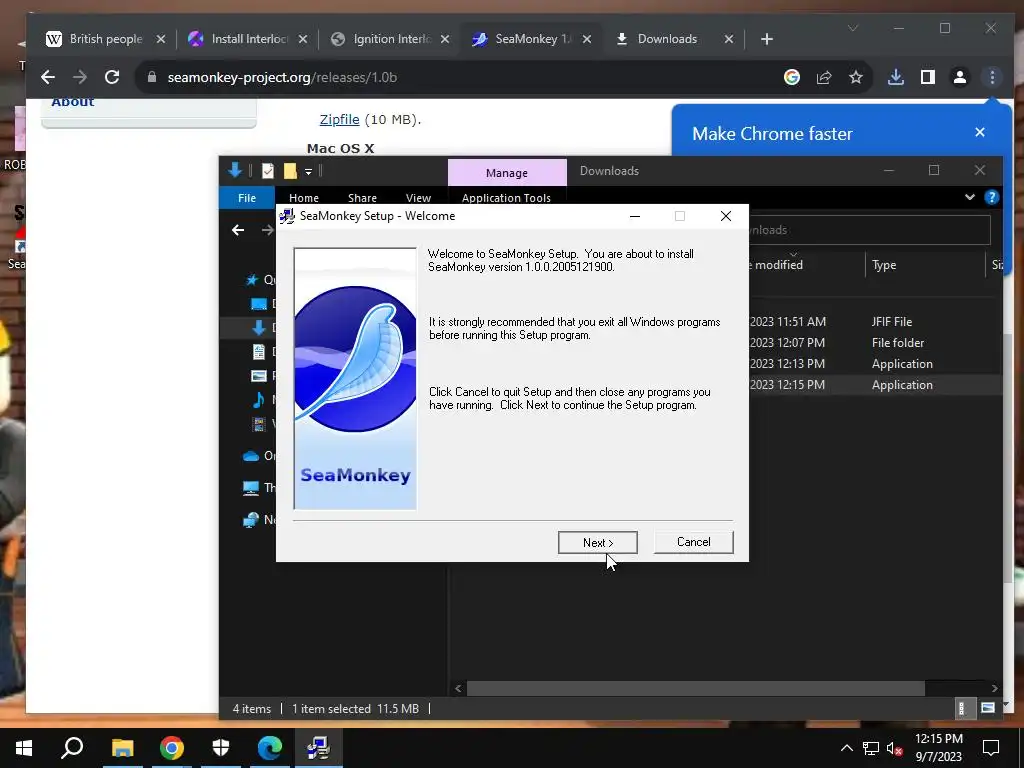
Task: Open Explorer help question icon
Action: tap(991, 197)
